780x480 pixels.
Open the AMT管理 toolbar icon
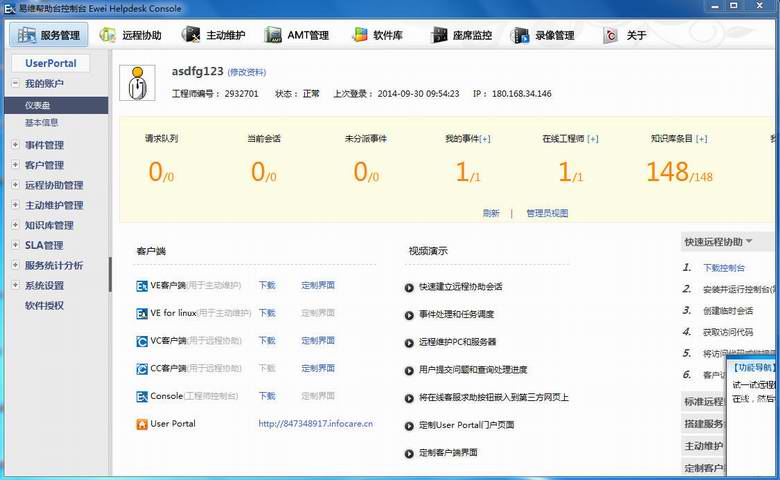point(273,35)
